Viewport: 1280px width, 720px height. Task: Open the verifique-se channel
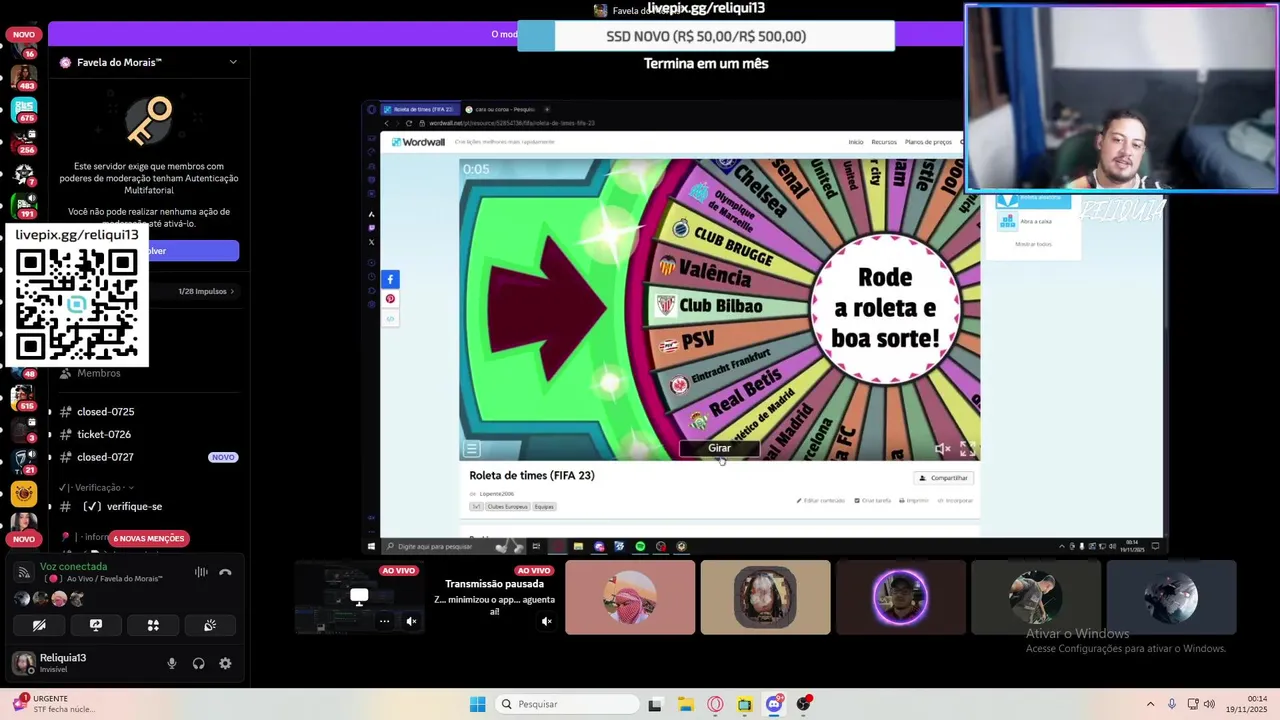pos(122,507)
